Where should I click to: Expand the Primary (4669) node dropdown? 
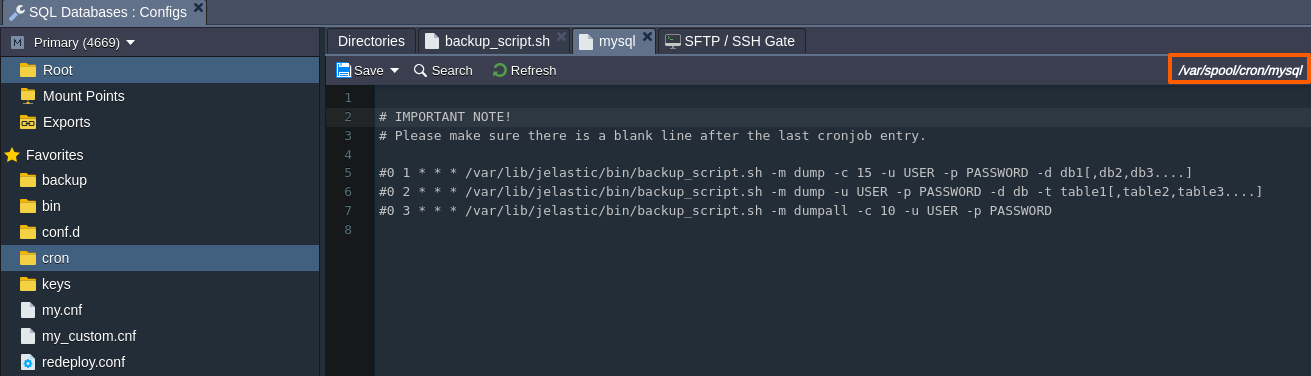[x=131, y=43]
